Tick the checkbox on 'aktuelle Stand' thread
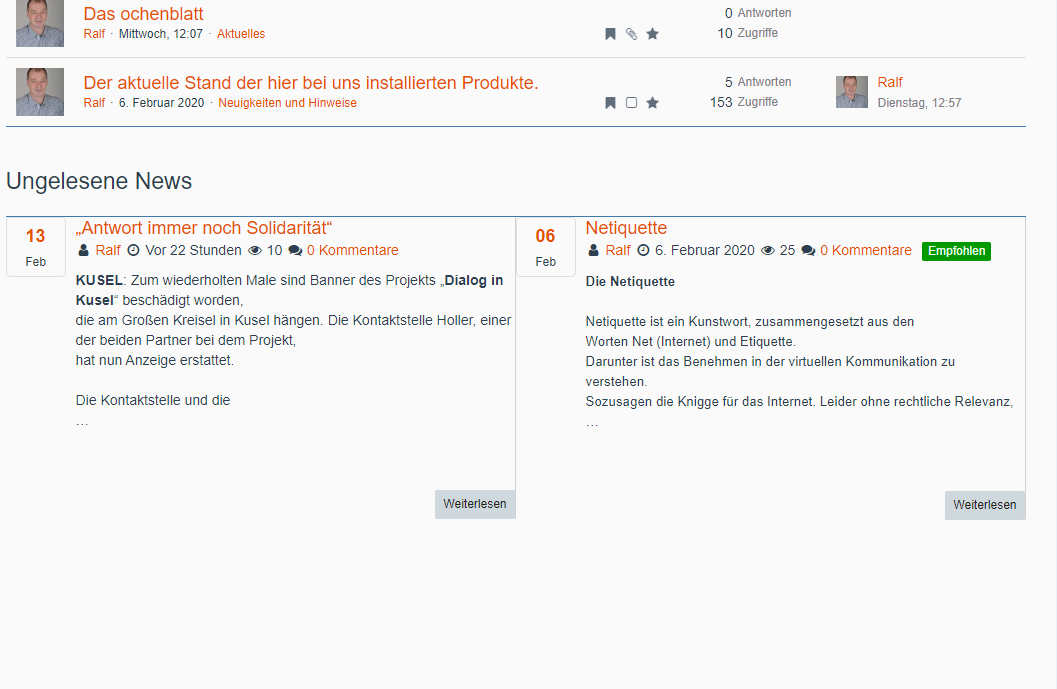This screenshot has height=689, width=1057. (631, 103)
